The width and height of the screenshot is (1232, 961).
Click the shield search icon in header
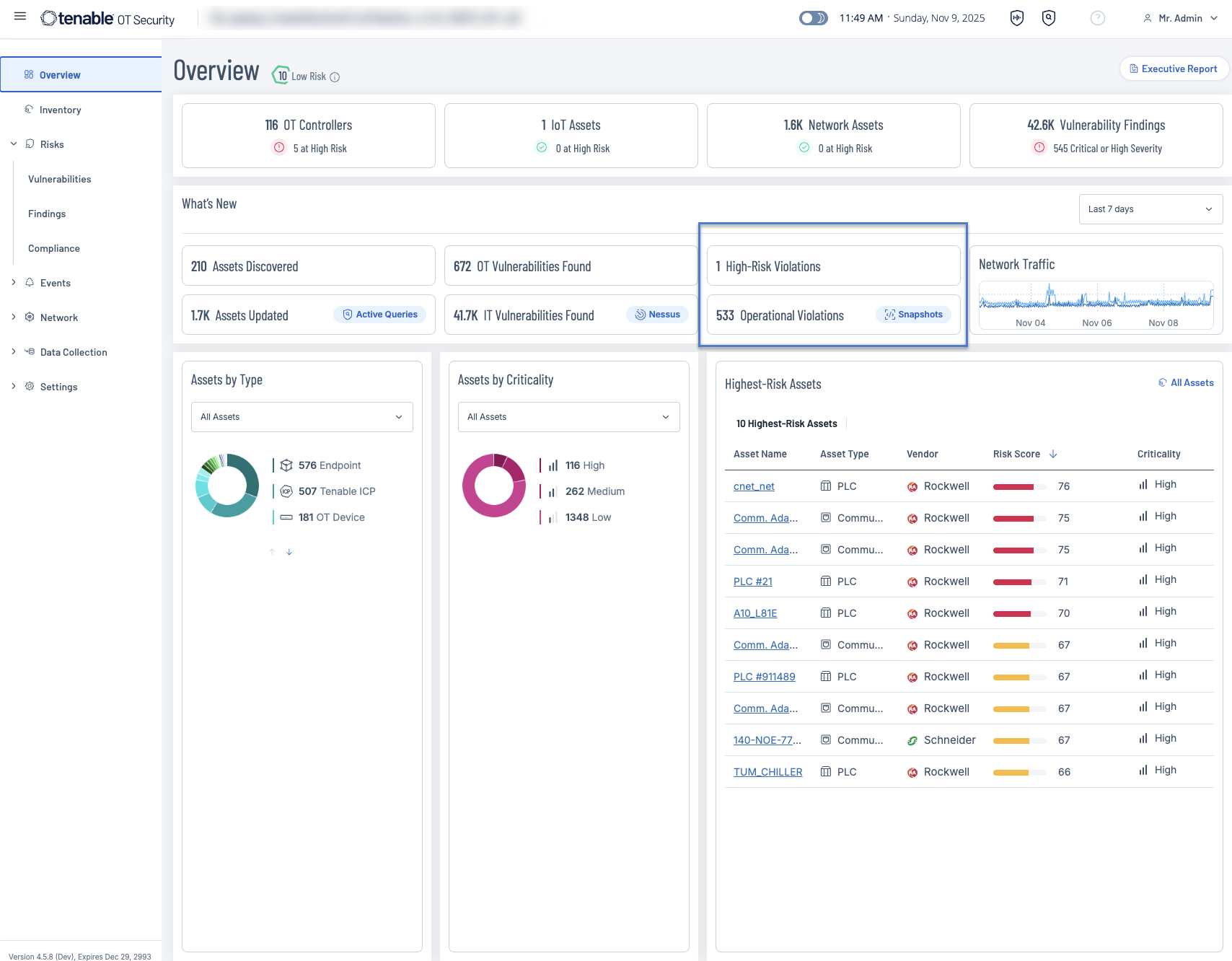[x=1049, y=18]
